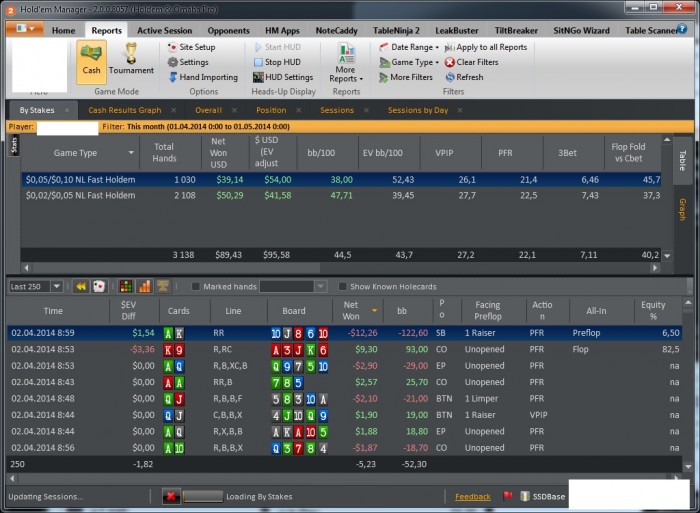Apply filter to all reports
Screen dimensions: 700x513
tap(486, 47)
